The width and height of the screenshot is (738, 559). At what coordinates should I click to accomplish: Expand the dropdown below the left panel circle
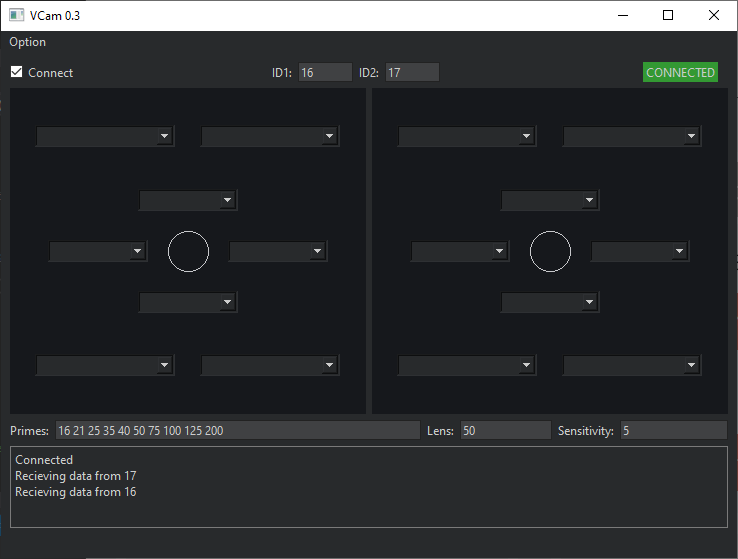point(188,302)
